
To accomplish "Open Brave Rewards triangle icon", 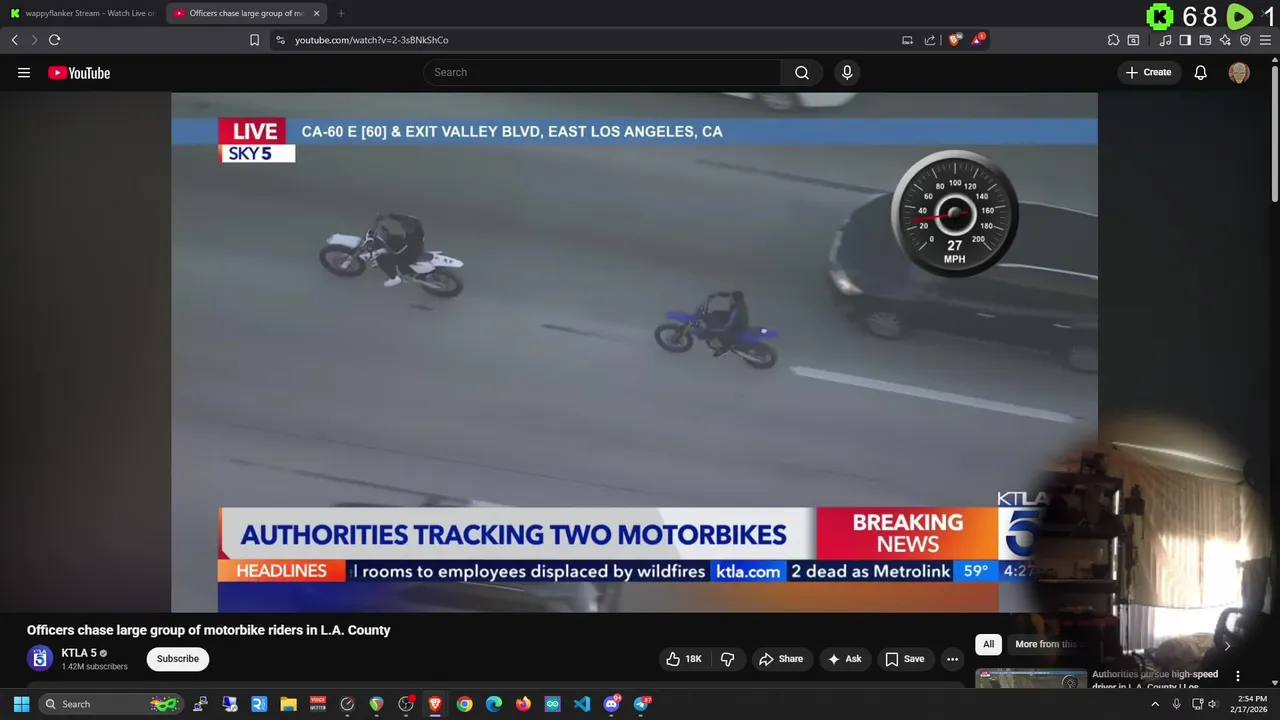I will coord(978,40).
